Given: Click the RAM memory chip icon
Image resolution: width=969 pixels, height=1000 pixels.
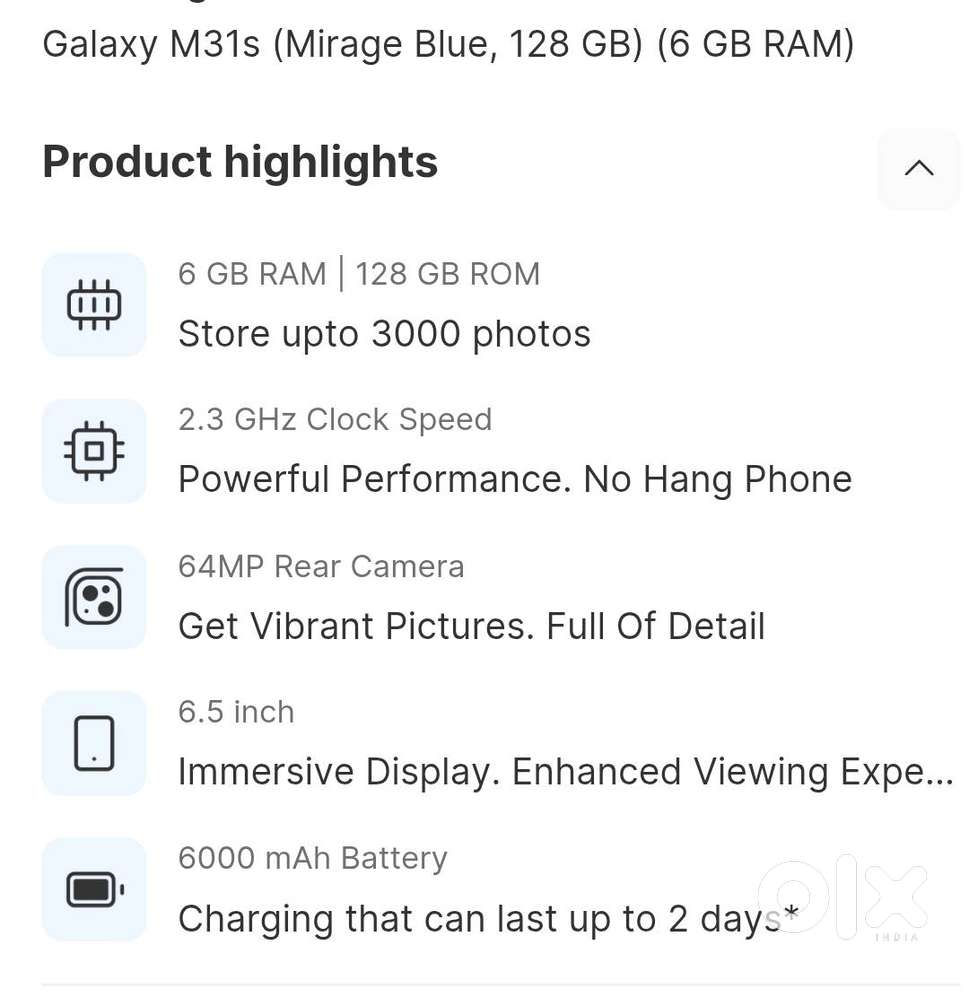Looking at the screenshot, I should point(94,304).
